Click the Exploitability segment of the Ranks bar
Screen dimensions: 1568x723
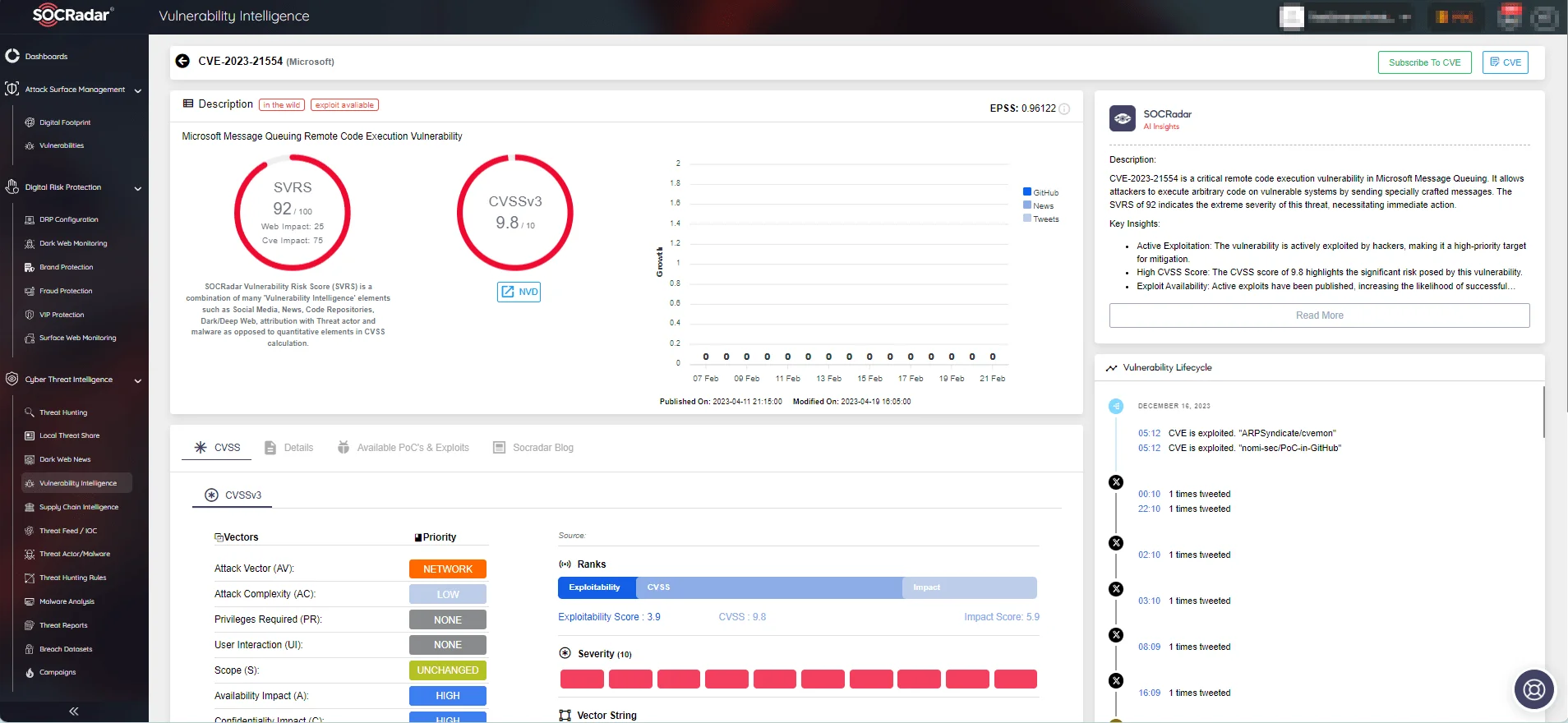(x=597, y=587)
